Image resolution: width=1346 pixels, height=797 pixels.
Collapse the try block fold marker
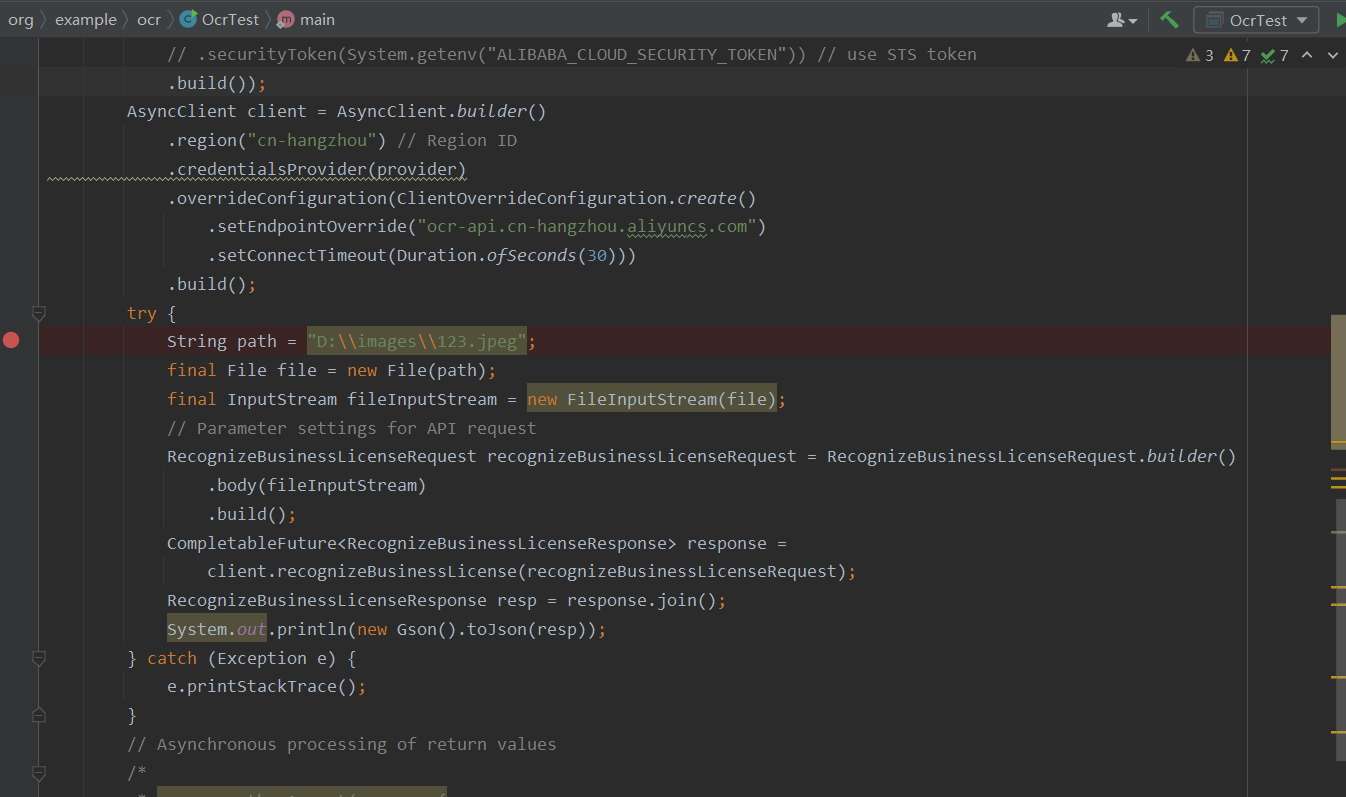pyautogui.click(x=39, y=313)
